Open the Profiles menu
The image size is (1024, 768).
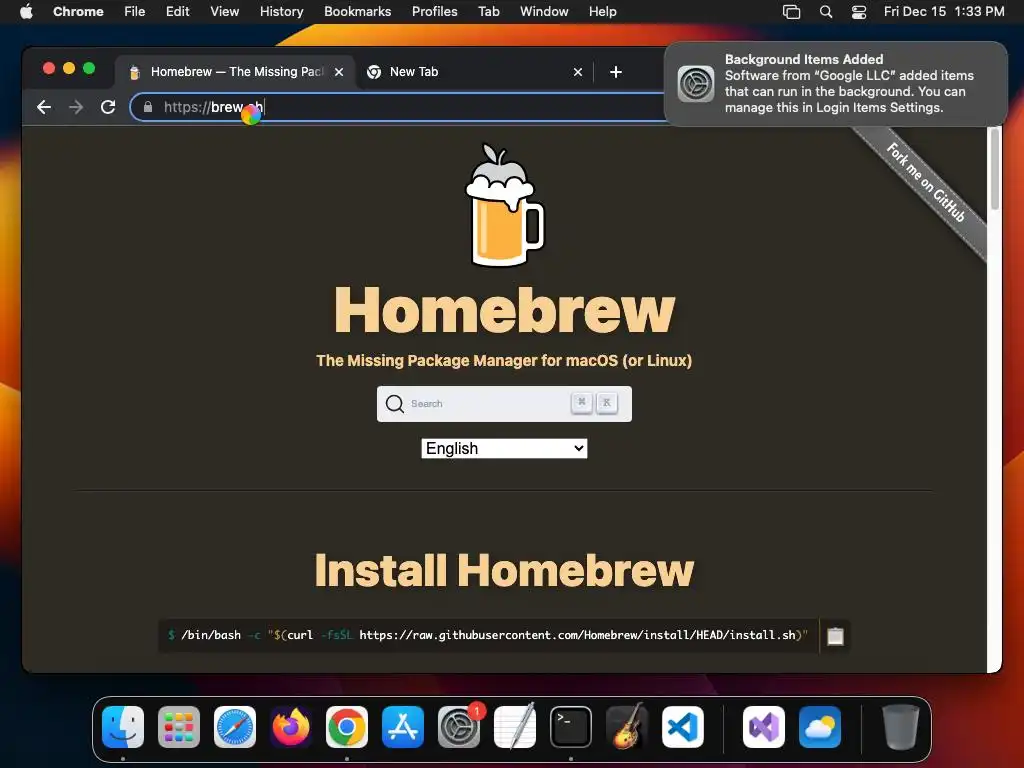pyautogui.click(x=434, y=12)
